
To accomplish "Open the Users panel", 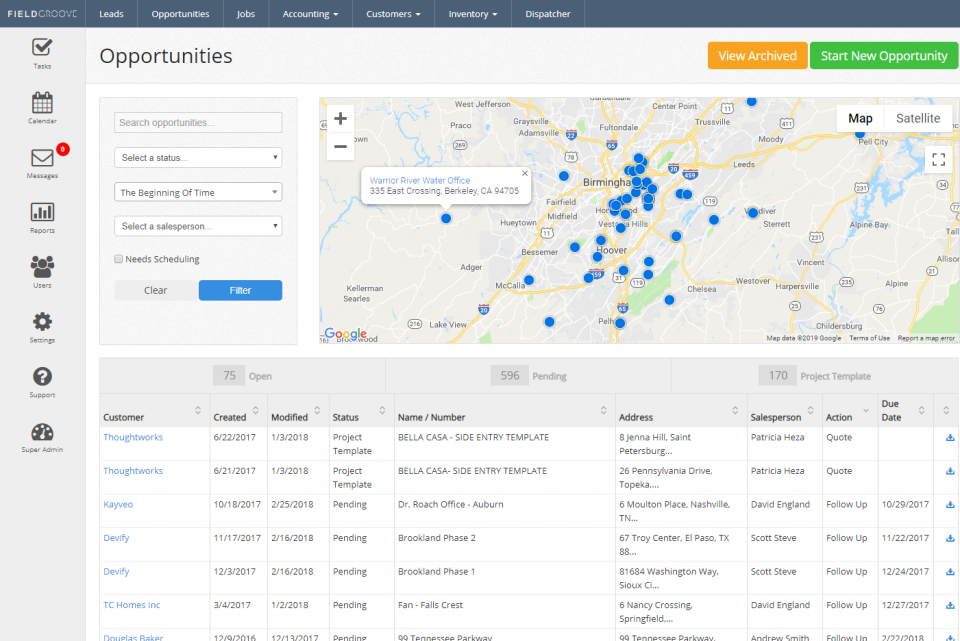I will click(x=41, y=270).
